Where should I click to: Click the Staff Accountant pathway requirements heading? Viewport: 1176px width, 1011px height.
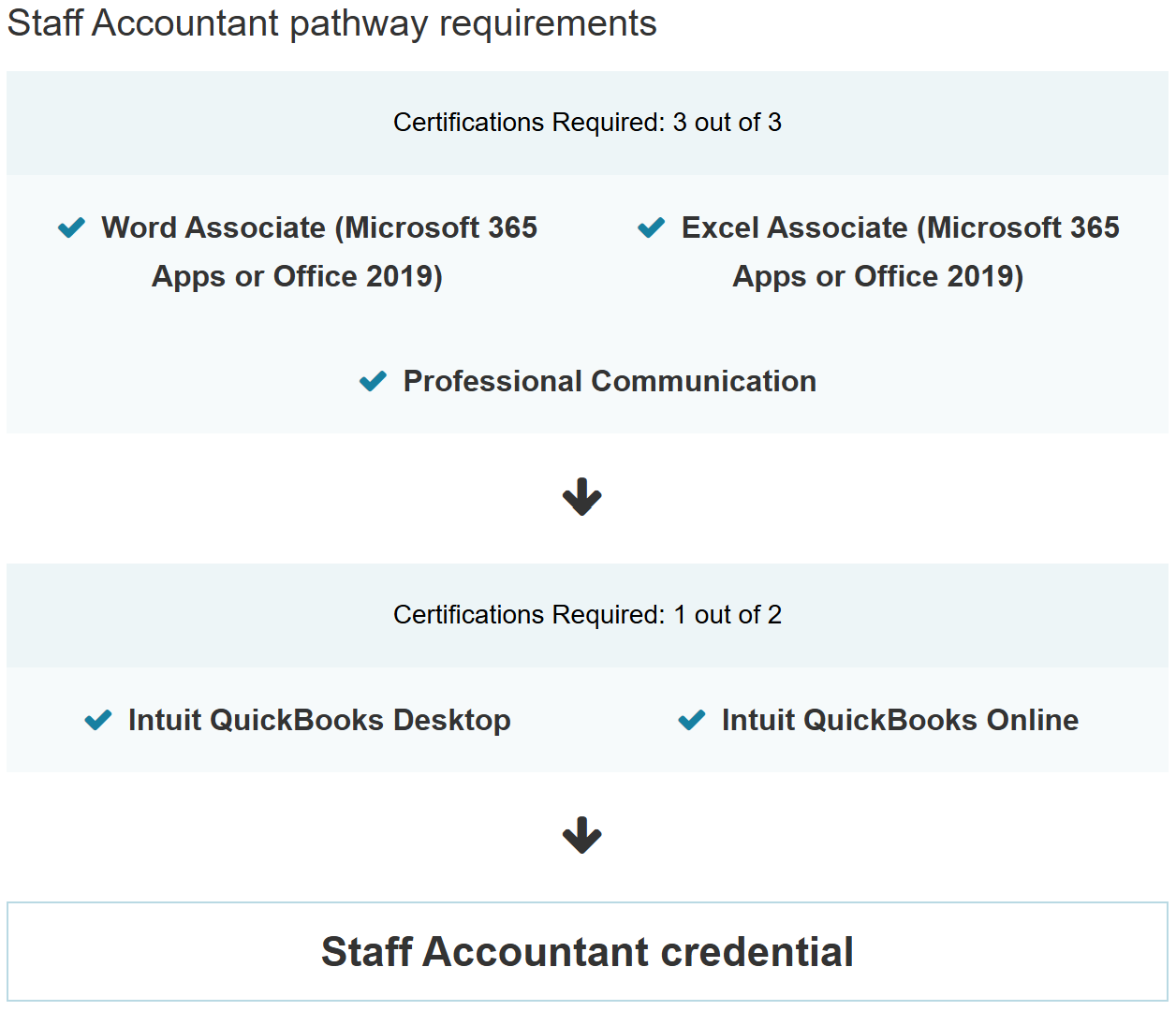tap(331, 23)
